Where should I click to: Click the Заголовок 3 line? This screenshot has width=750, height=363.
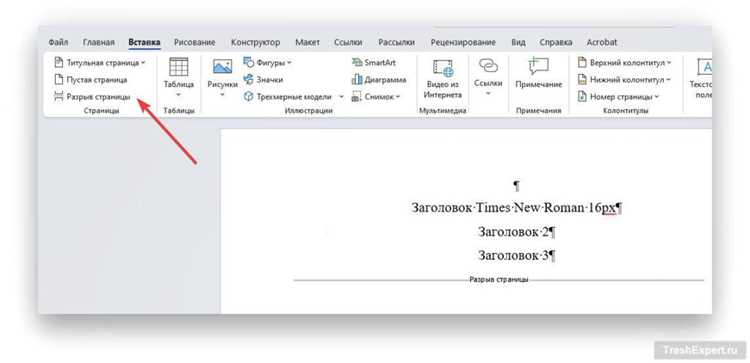pos(516,256)
